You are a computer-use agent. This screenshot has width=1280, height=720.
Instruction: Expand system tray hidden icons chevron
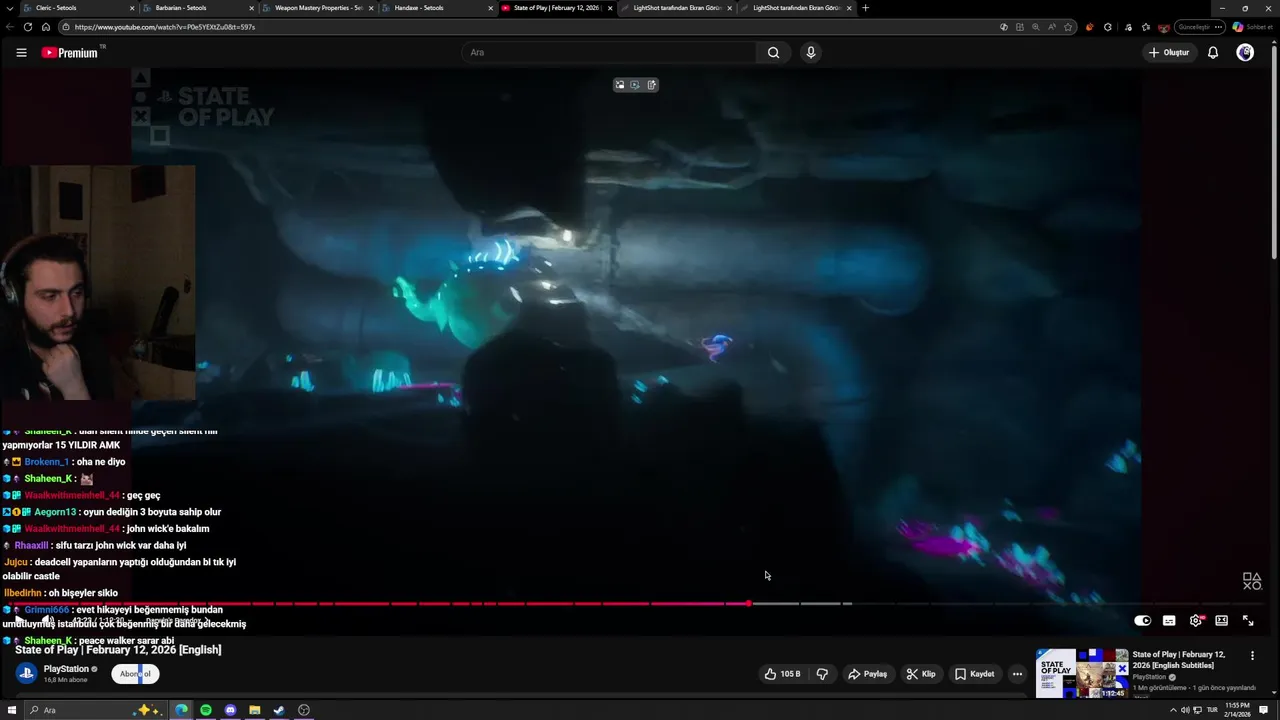tap(1173, 710)
